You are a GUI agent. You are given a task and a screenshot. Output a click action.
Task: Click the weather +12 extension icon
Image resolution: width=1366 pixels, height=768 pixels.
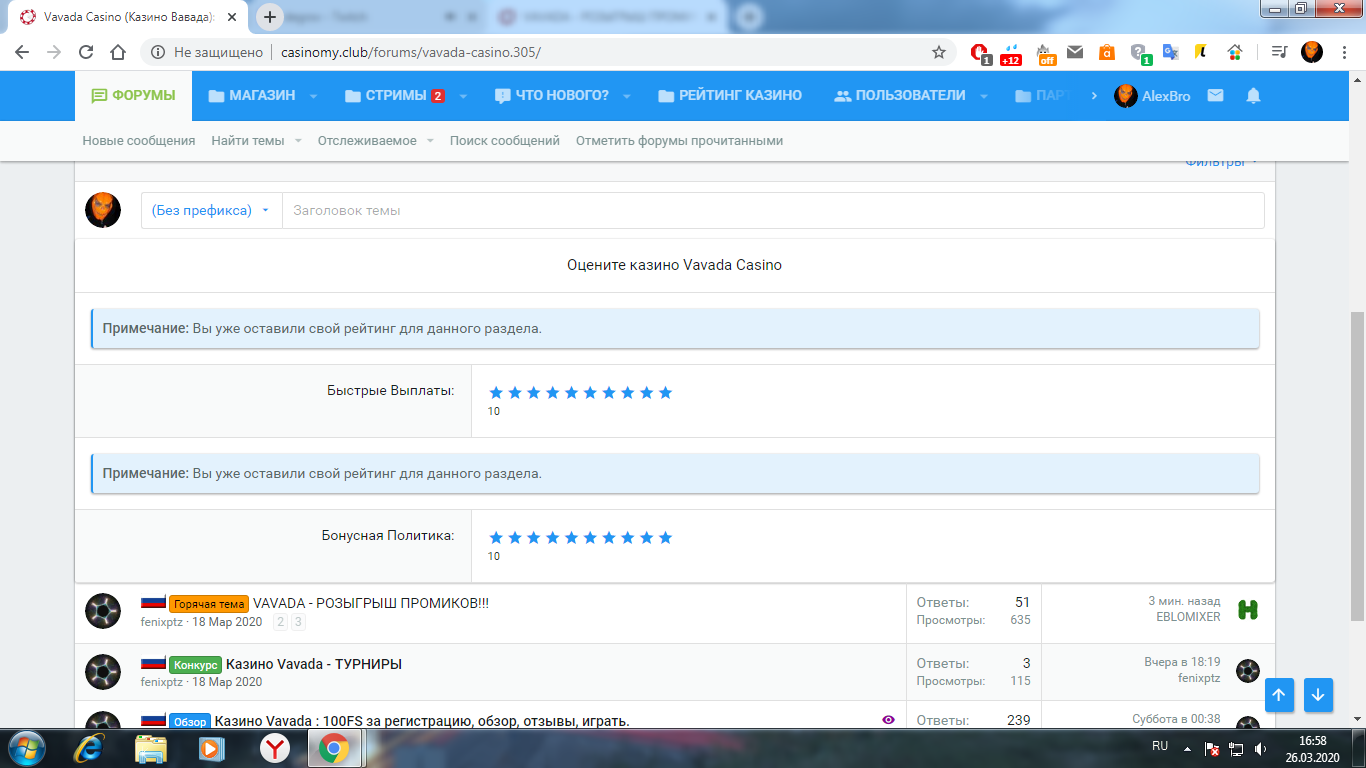point(1011,53)
